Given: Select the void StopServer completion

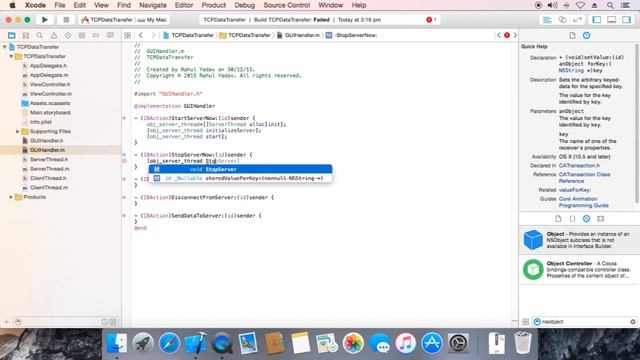Looking at the screenshot, I should click(240, 169).
